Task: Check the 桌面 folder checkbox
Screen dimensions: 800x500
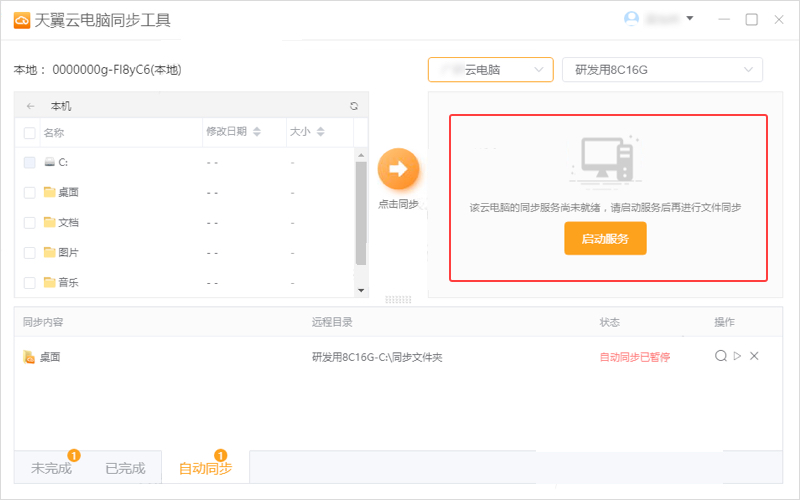Action: (30, 192)
